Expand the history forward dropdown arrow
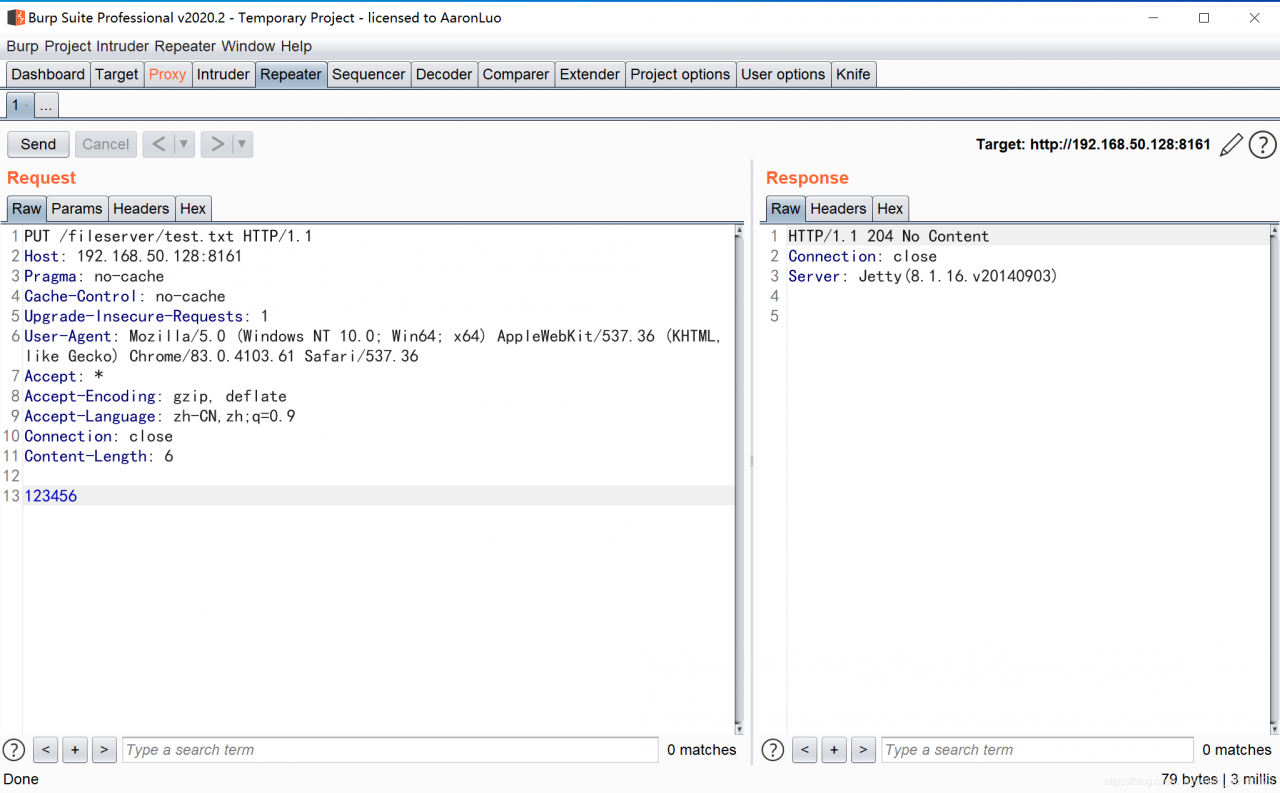1280x793 pixels. pyautogui.click(x=241, y=144)
